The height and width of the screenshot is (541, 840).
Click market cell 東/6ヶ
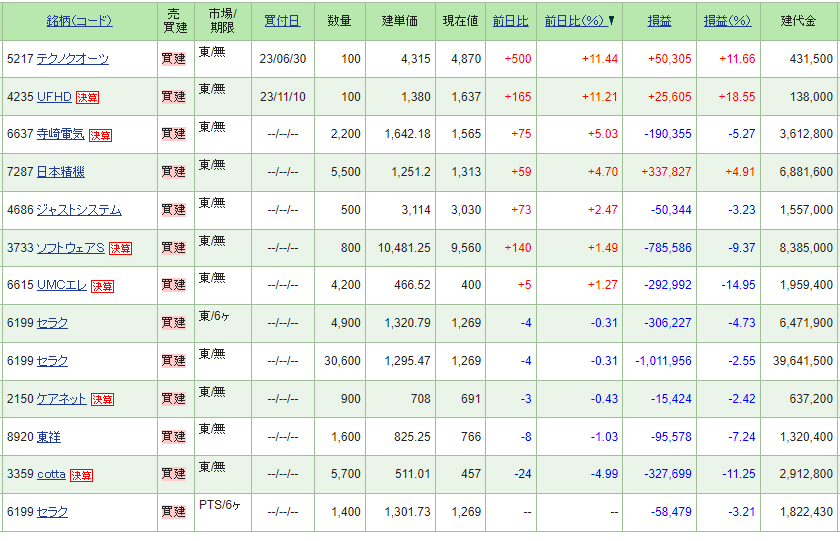tap(214, 316)
